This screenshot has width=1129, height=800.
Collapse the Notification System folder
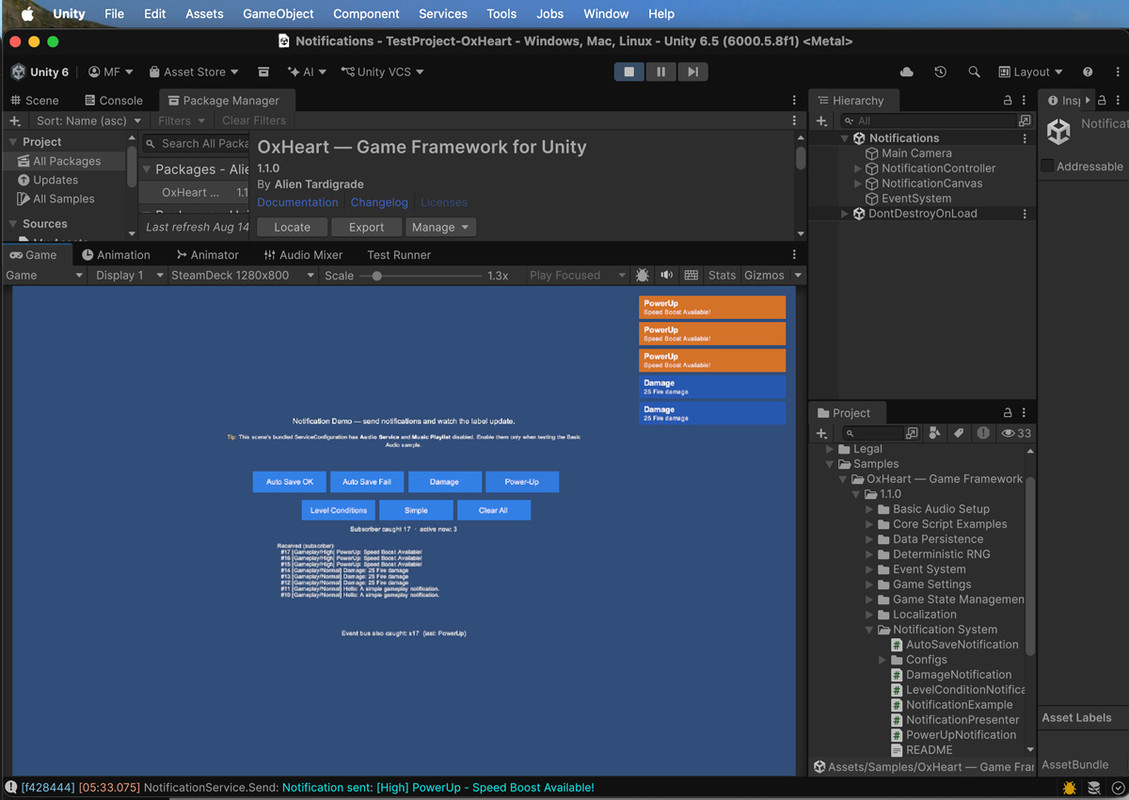(x=869, y=630)
